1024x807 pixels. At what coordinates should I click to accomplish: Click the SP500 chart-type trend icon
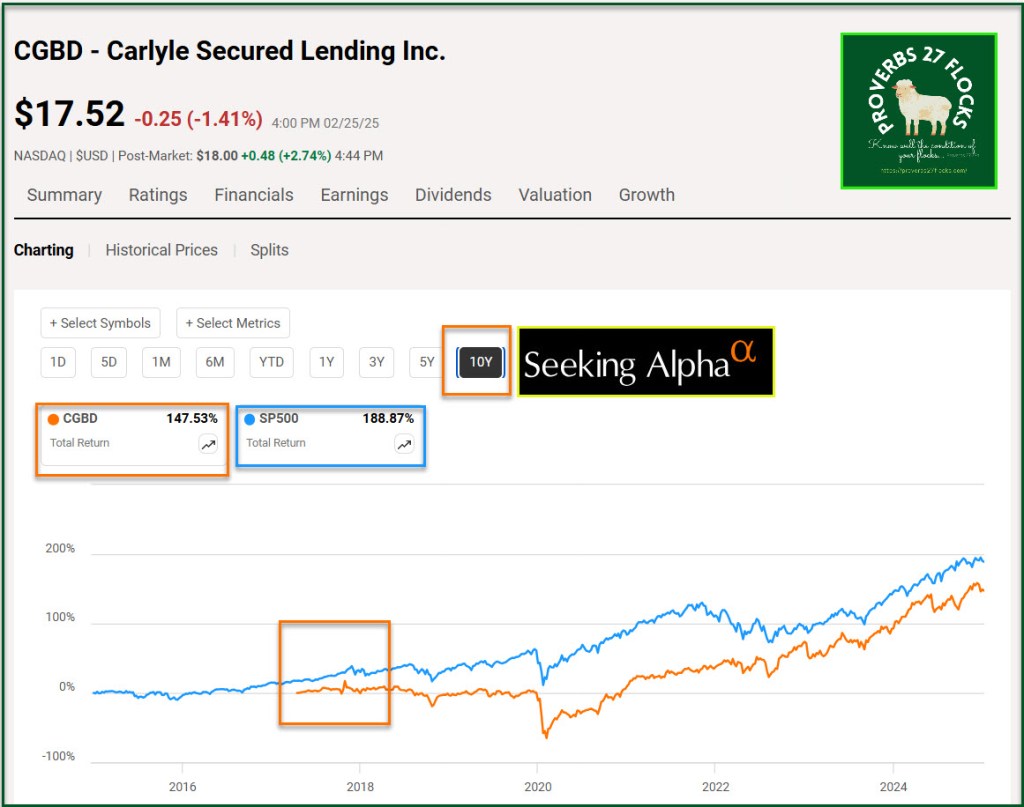coord(404,445)
